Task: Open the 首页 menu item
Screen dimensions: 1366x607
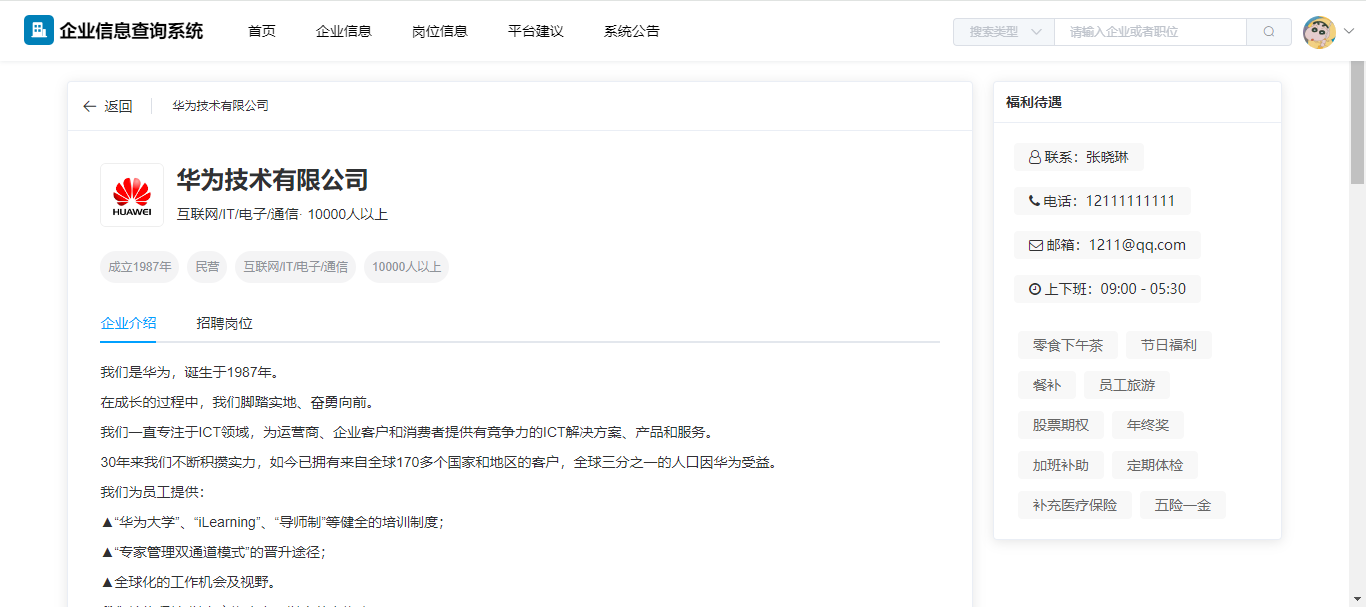Action: pos(262,31)
